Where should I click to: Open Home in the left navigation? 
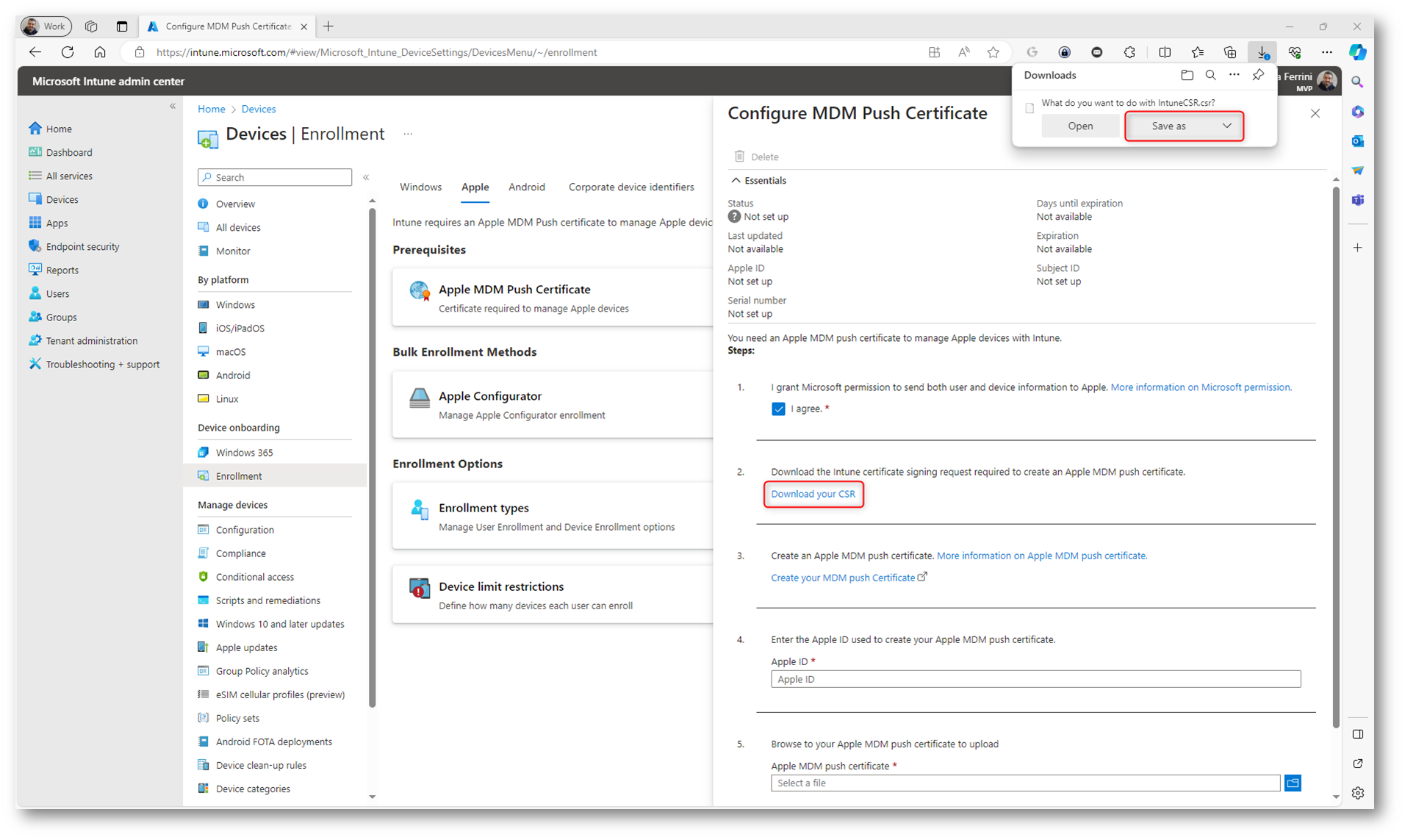[59, 129]
